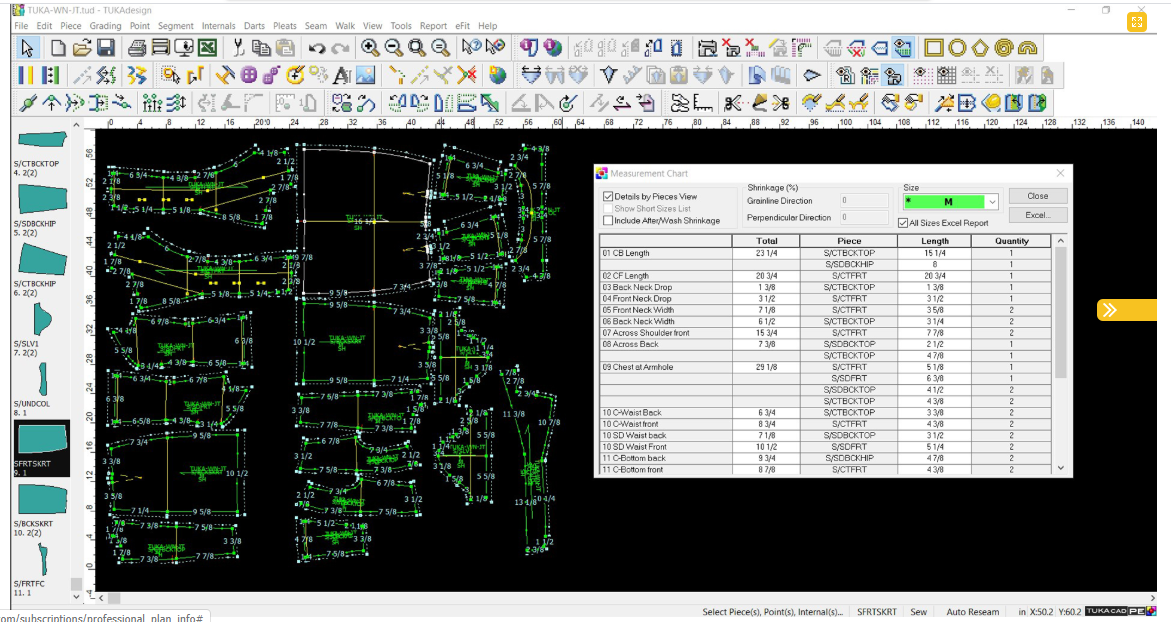Click the Print icon in toolbar

137,48
